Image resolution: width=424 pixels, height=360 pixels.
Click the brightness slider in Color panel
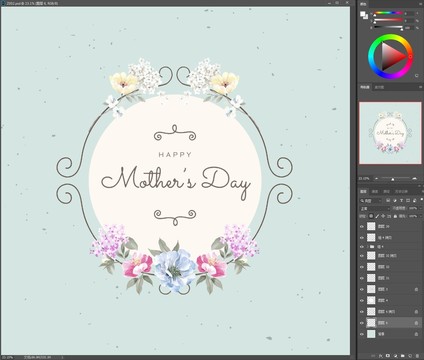(388, 27)
